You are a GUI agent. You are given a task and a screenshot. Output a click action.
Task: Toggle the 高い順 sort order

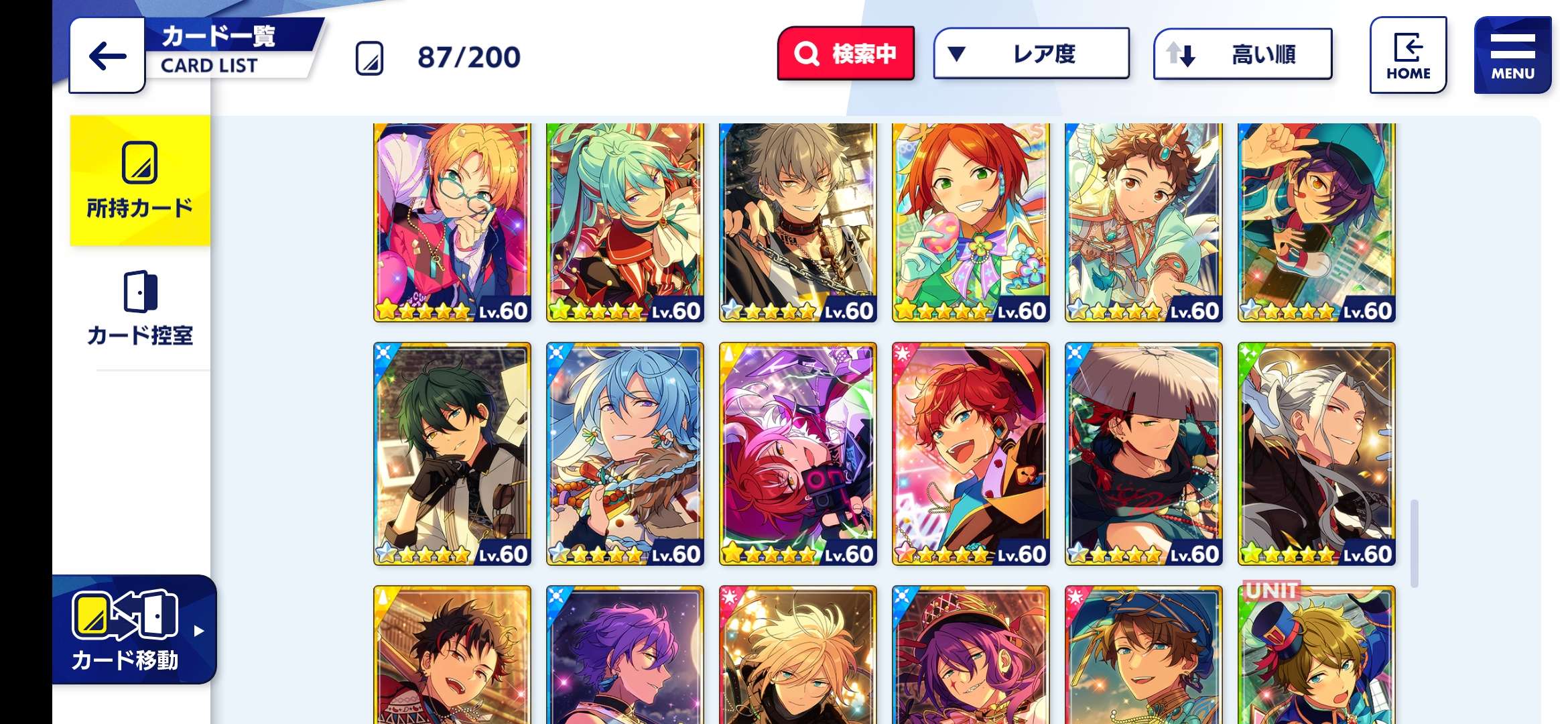[x=1242, y=54]
